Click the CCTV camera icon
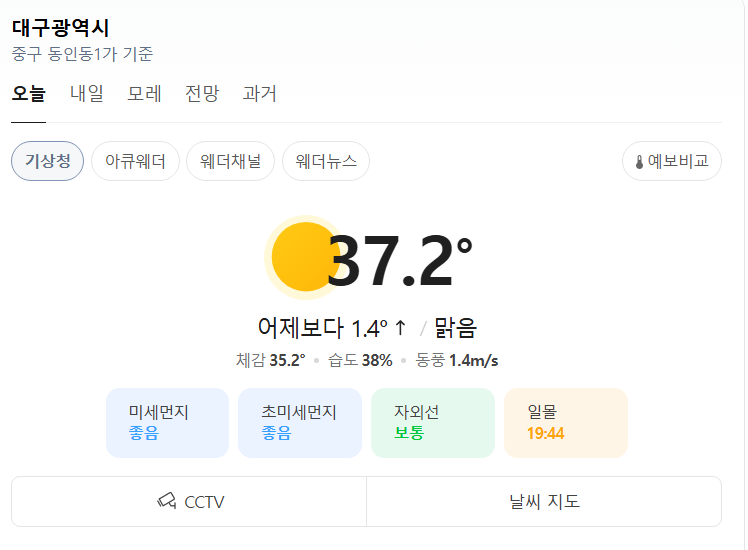Image resolution: width=748 pixels, height=550 pixels. (166, 500)
